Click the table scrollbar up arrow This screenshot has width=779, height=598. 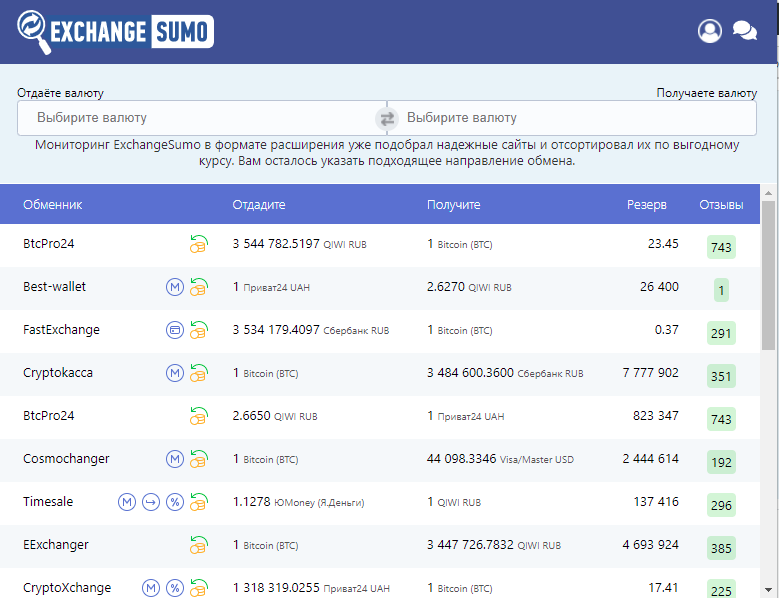pos(768,193)
